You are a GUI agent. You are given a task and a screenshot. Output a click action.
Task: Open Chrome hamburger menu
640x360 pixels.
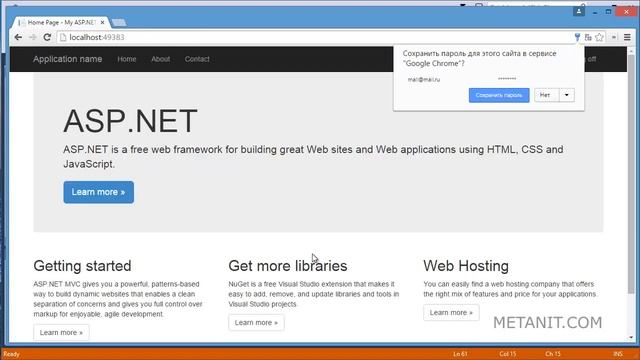point(627,37)
